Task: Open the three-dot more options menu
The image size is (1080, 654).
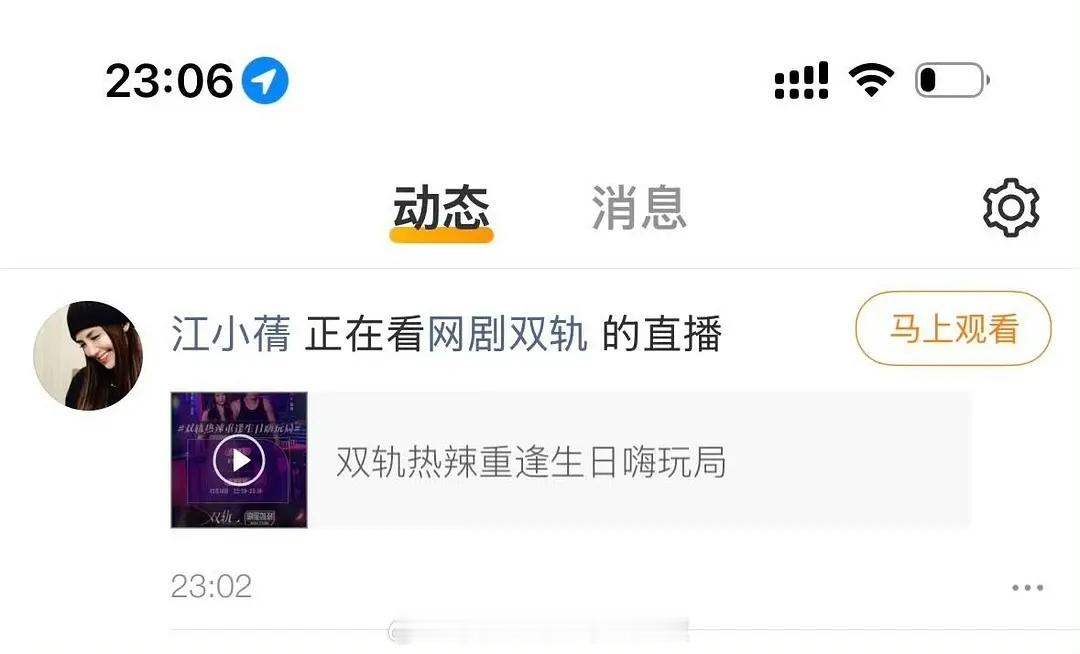Action: [1028, 588]
